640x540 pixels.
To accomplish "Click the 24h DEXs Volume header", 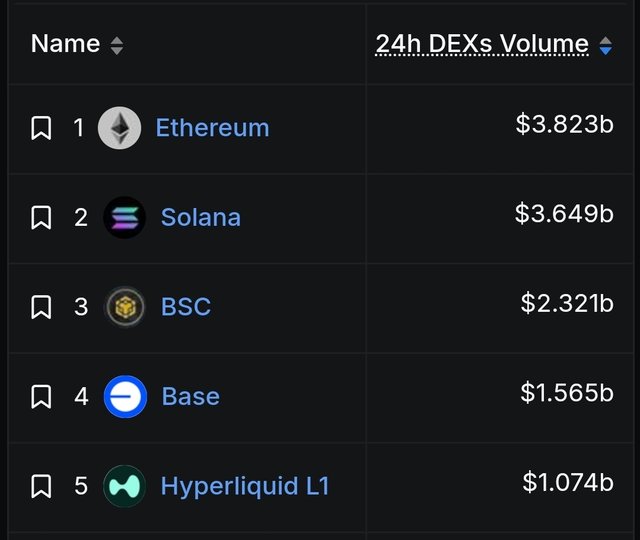I will click(x=482, y=44).
